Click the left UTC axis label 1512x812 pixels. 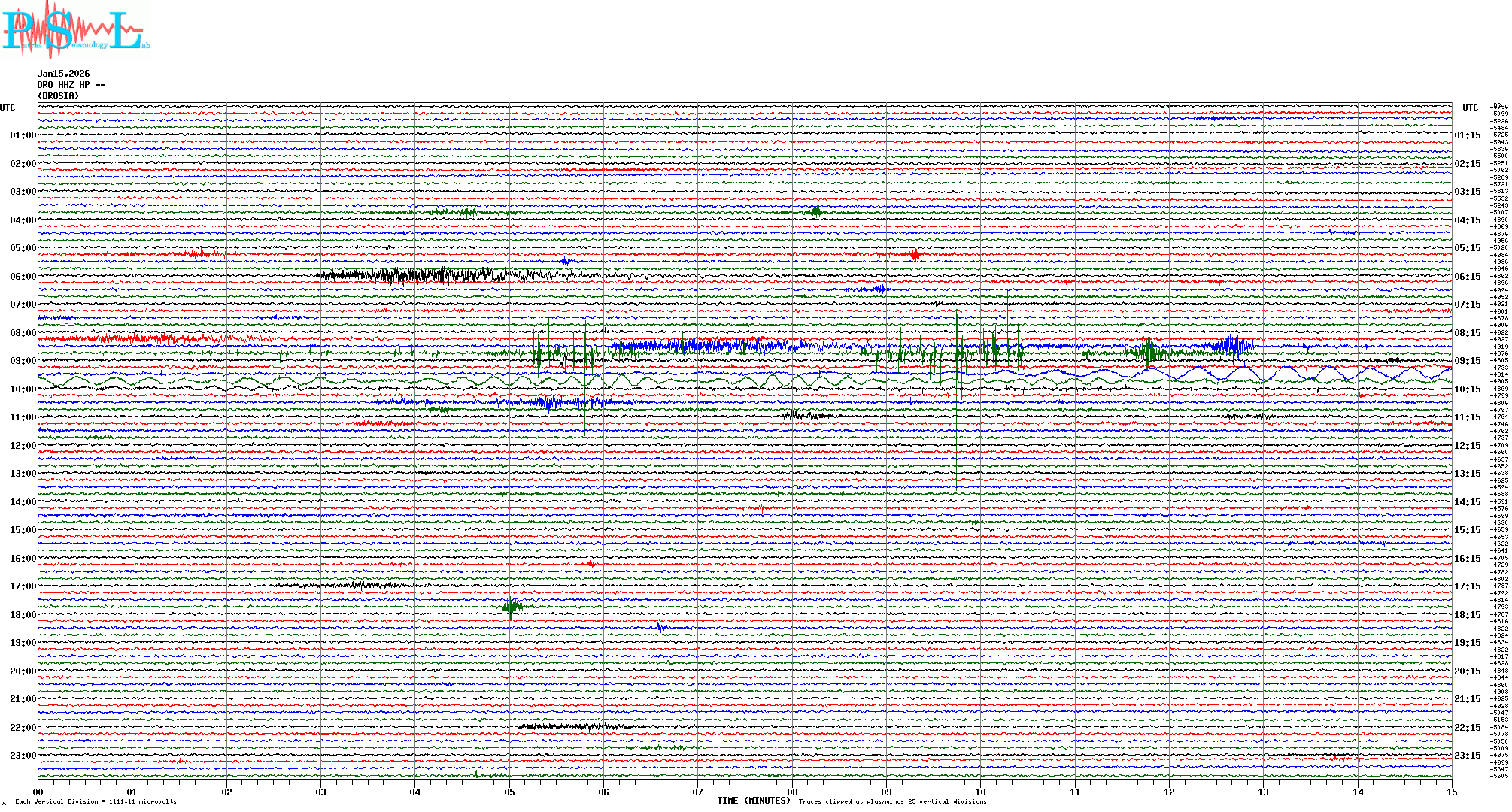click(8, 108)
